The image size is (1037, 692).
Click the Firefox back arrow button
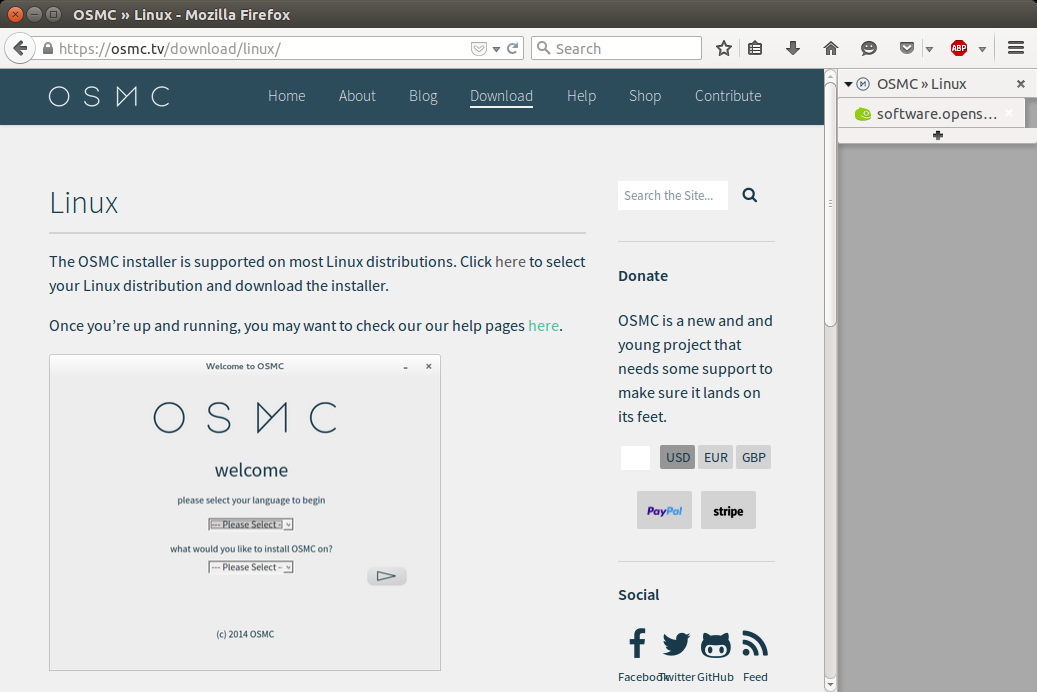(x=20, y=48)
